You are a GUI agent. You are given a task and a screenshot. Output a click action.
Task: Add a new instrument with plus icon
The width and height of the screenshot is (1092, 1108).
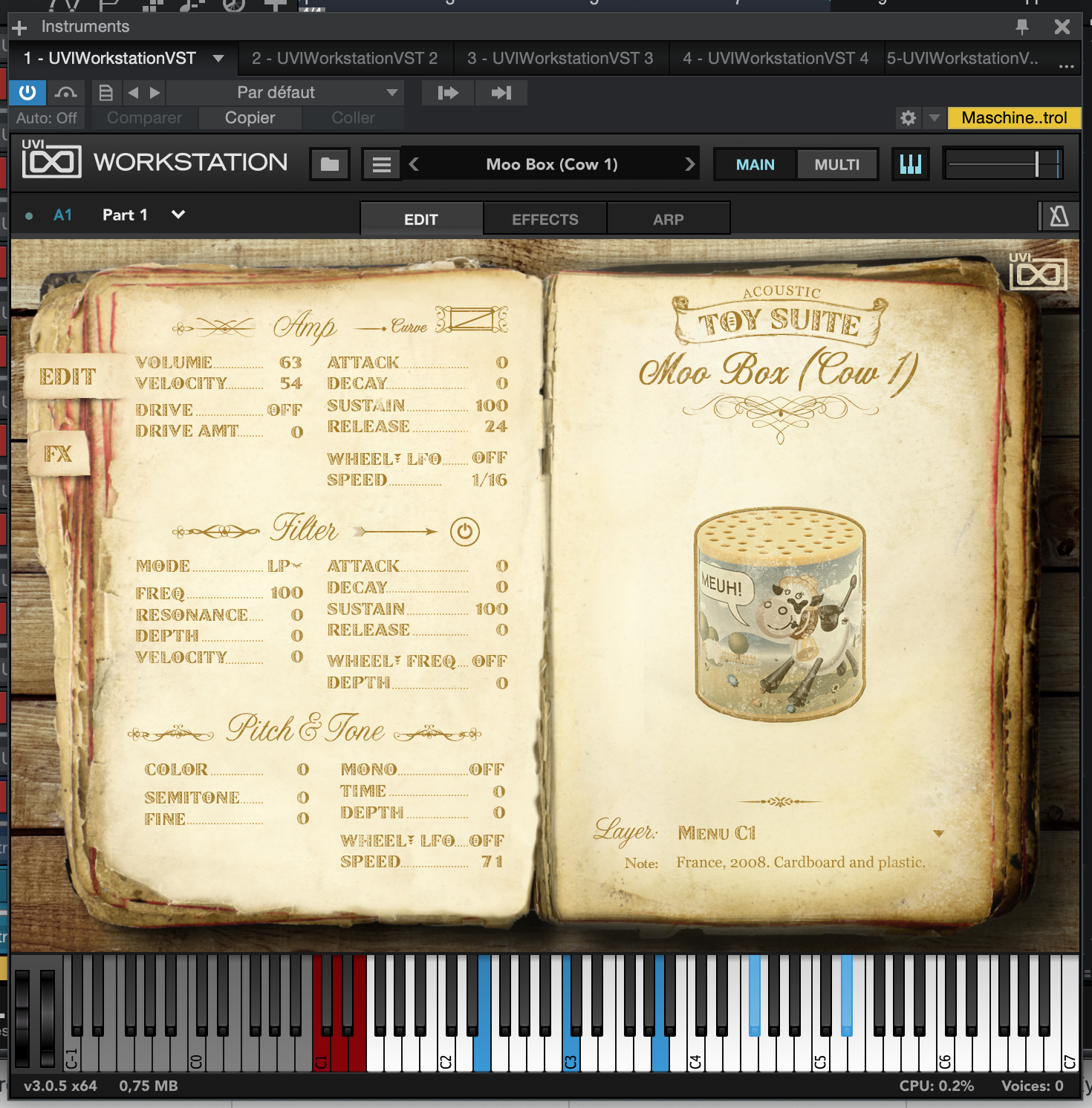tap(19, 27)
